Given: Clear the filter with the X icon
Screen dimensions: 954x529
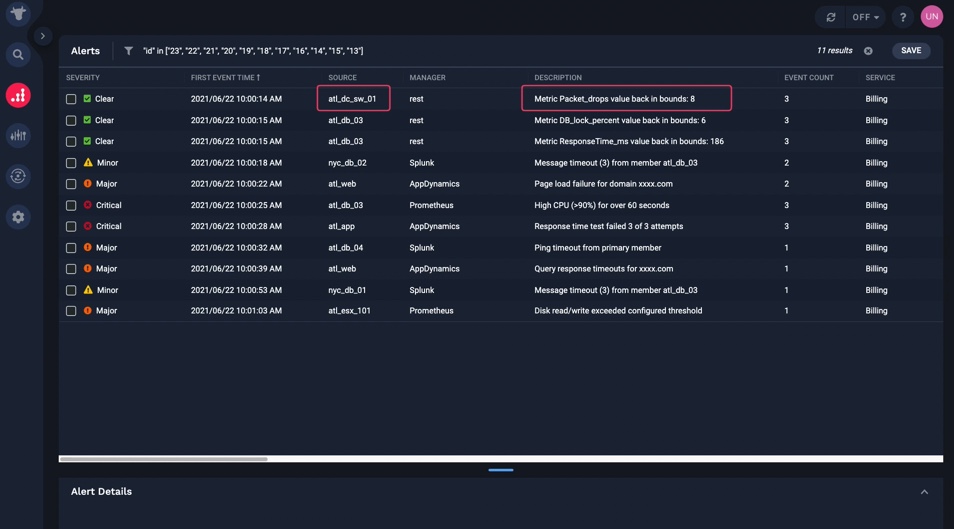Looking at the screenshot, I should [x=868, y=51].
